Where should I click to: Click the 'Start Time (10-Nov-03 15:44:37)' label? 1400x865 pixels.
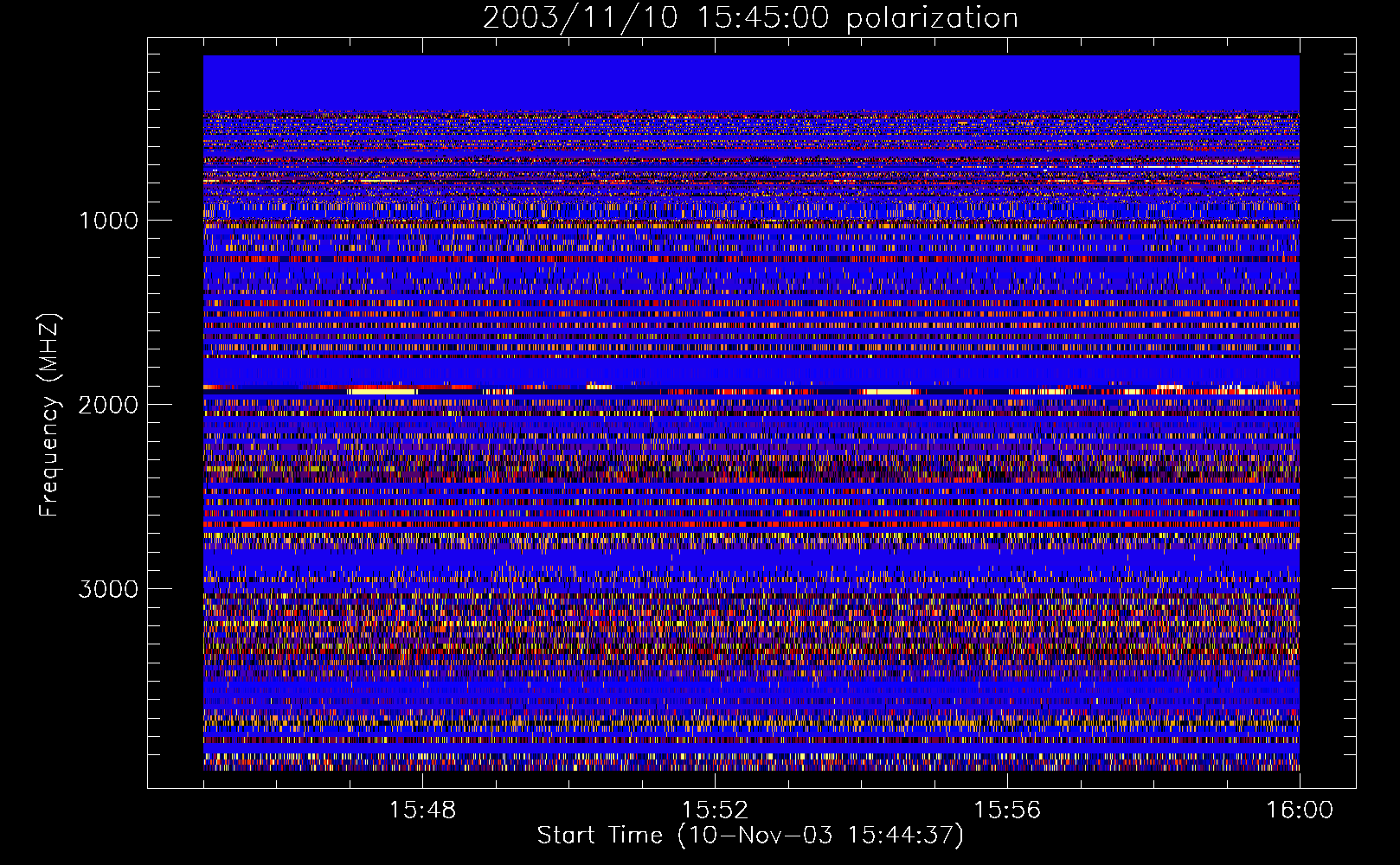[750, 836]
